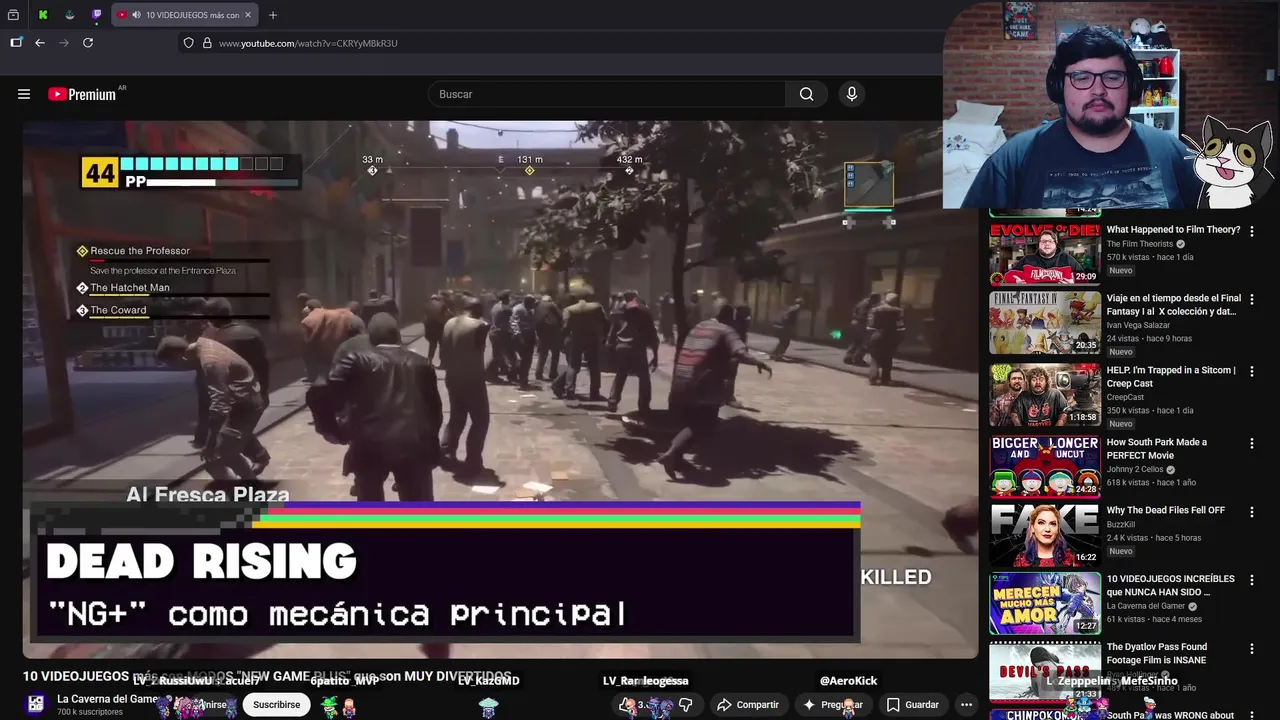Click Compartir share button

748,705
